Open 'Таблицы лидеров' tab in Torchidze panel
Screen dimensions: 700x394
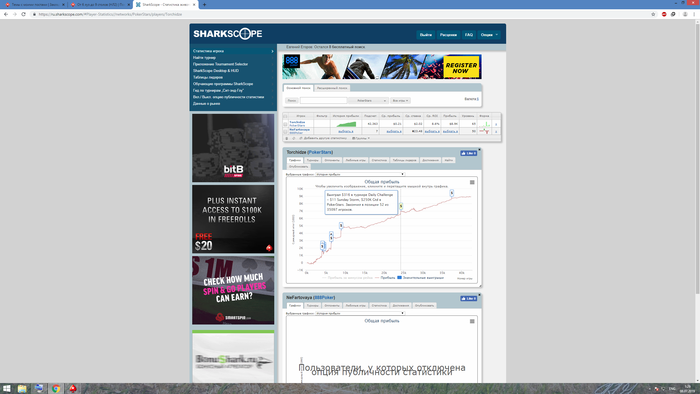click(404, 160)
